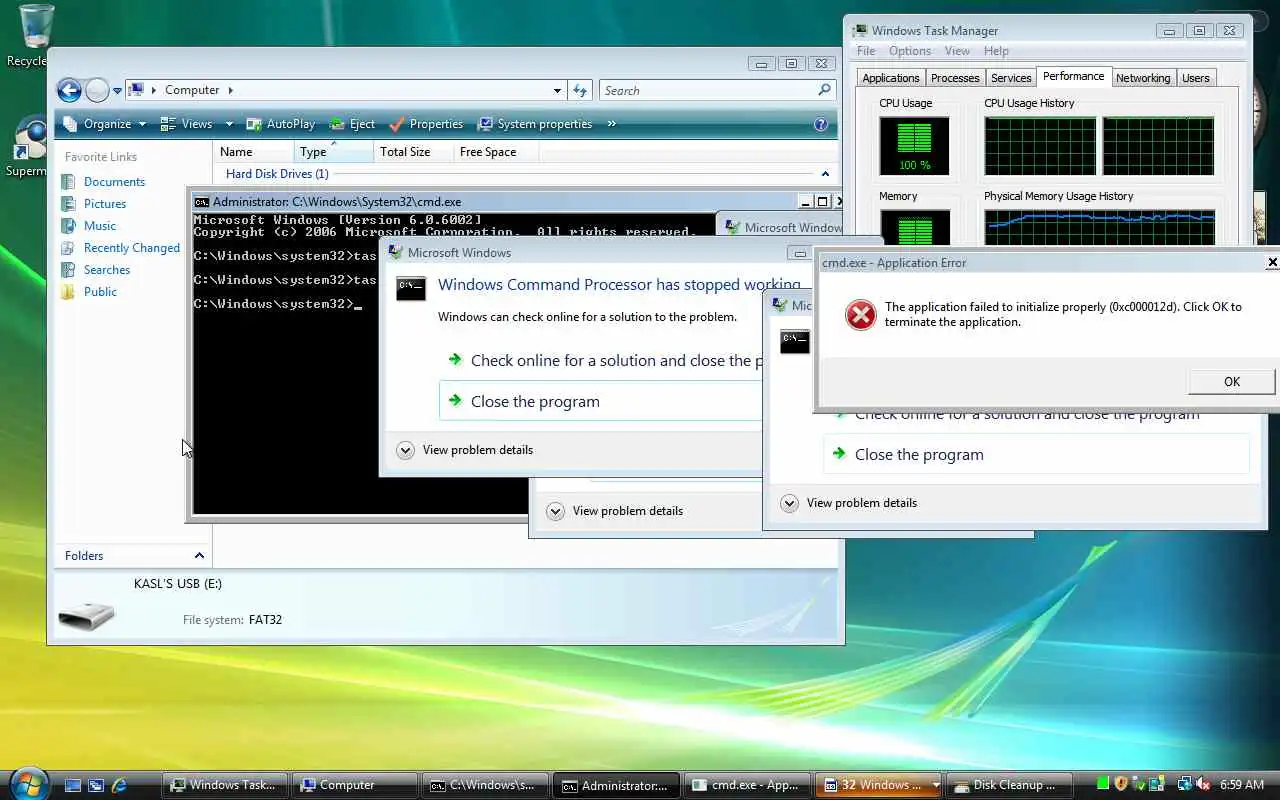Expand the Folders pane

[x=199, y=556]
